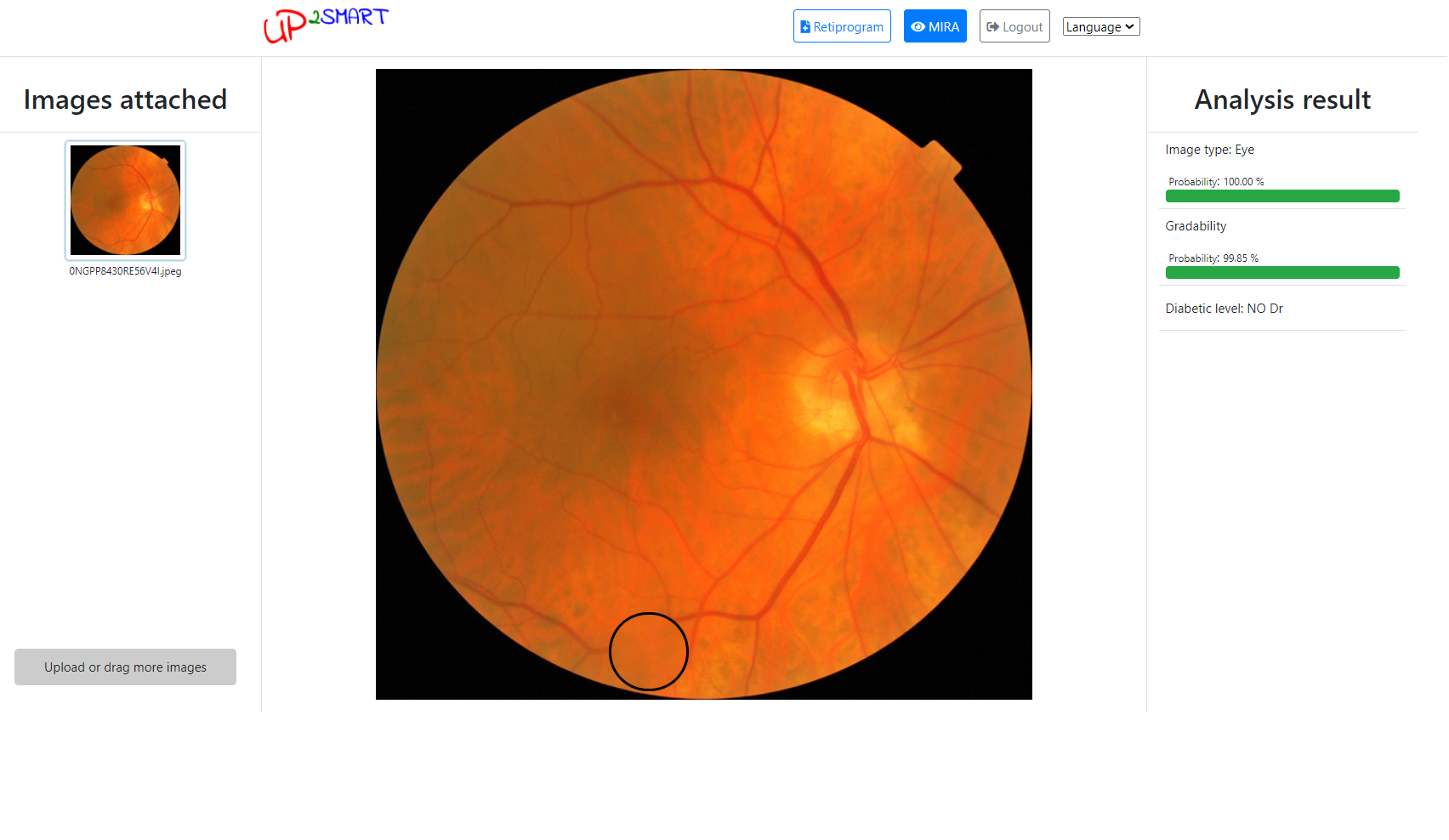This screenshot has width=1449, height=840.
Task: Click the black circle marker on the retina
Action: [x=648, y=651]
